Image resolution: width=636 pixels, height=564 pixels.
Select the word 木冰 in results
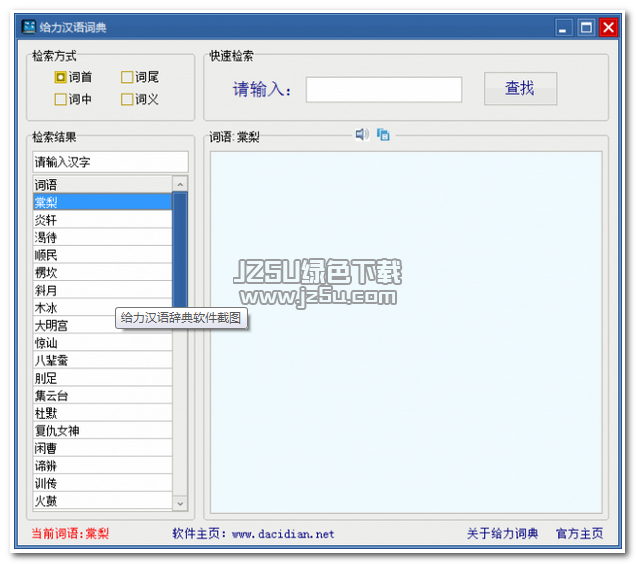tap(103, 308)
